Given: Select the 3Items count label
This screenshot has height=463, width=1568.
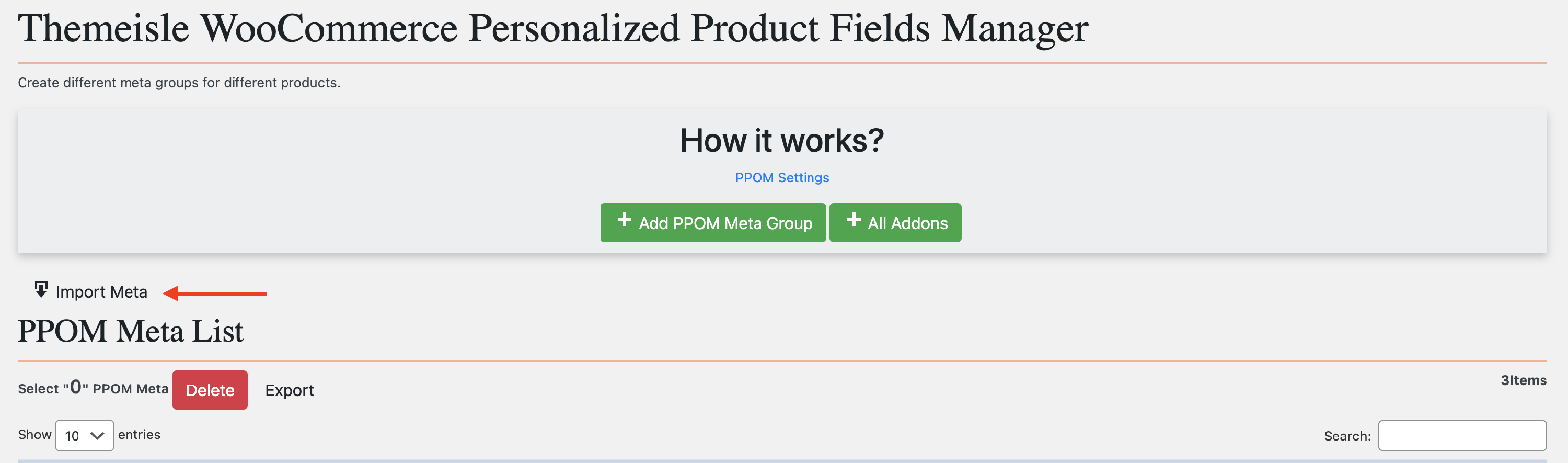Looking at the screenshot, I should pyautogui.click(x=1523, y=379).
